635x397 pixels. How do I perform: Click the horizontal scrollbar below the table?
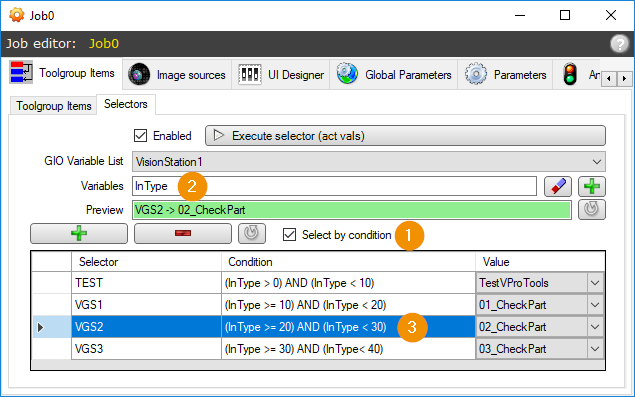[x=318, y=364]
